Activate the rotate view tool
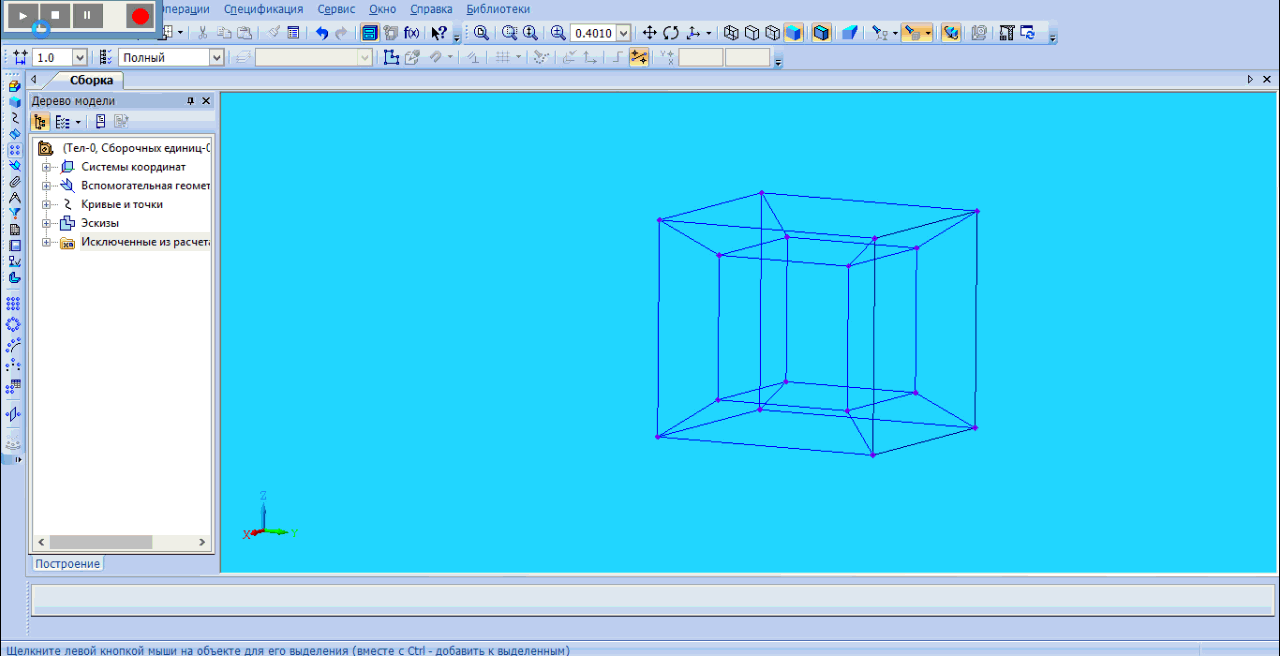 670,33
